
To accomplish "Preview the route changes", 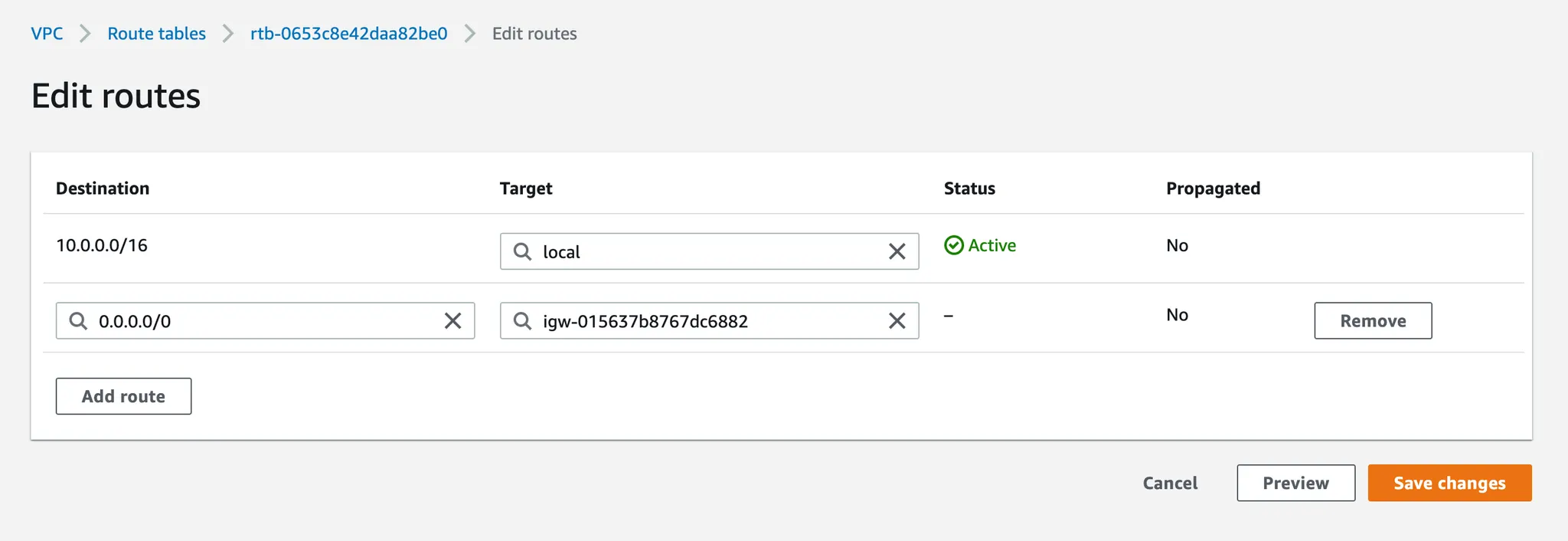I will tap(1295, 483).
